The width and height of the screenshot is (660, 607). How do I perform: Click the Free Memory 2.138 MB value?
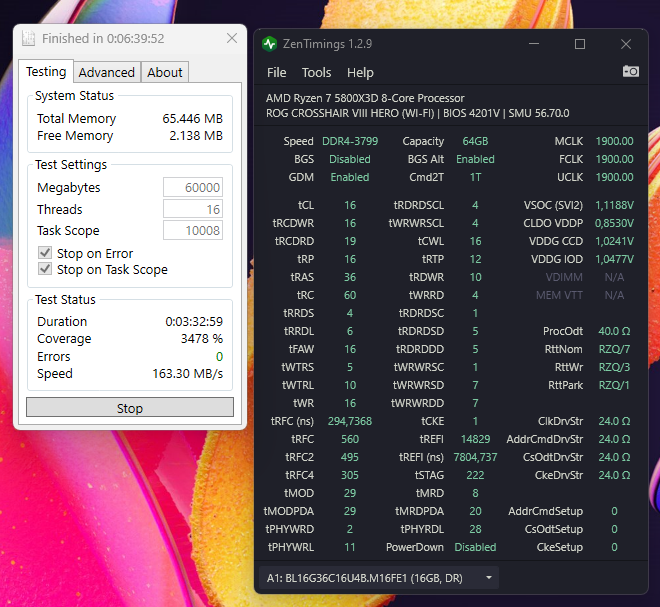pos(196,136)
